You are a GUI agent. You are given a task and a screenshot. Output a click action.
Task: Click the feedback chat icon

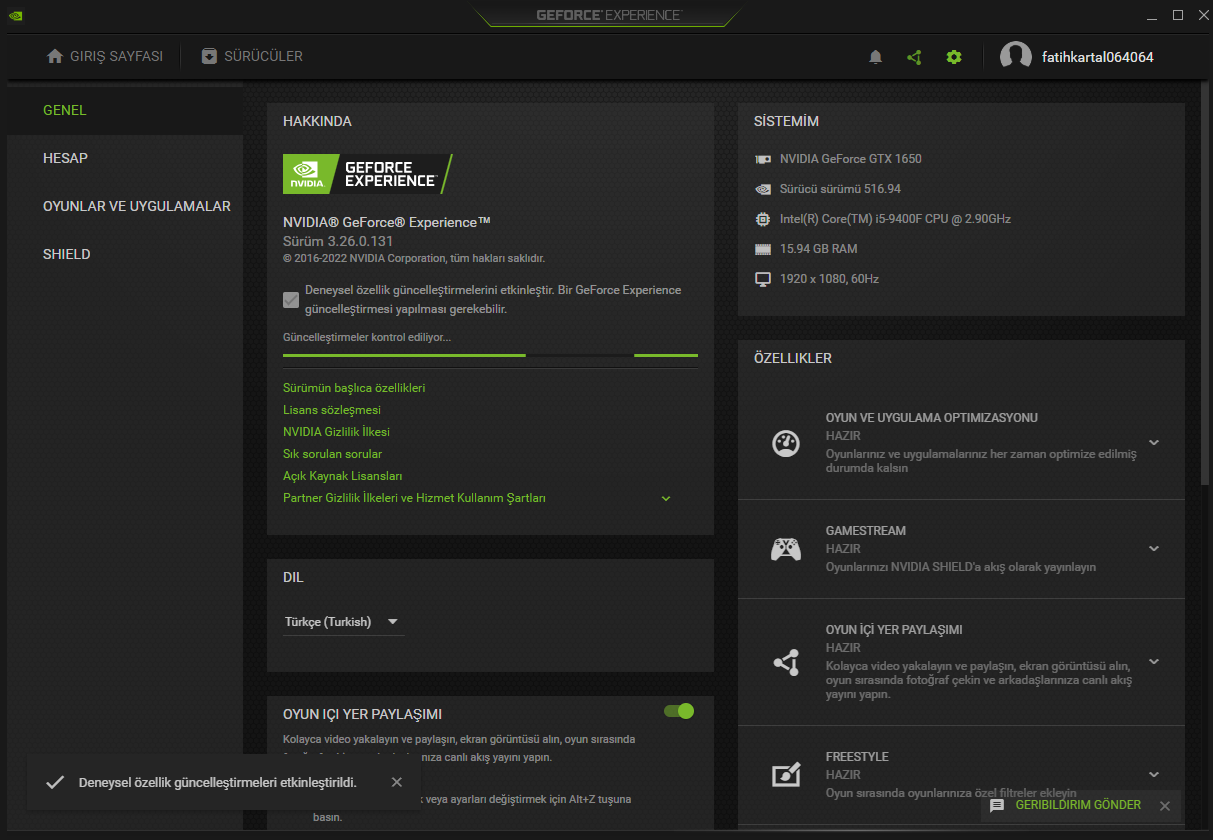tap(997, 805)
